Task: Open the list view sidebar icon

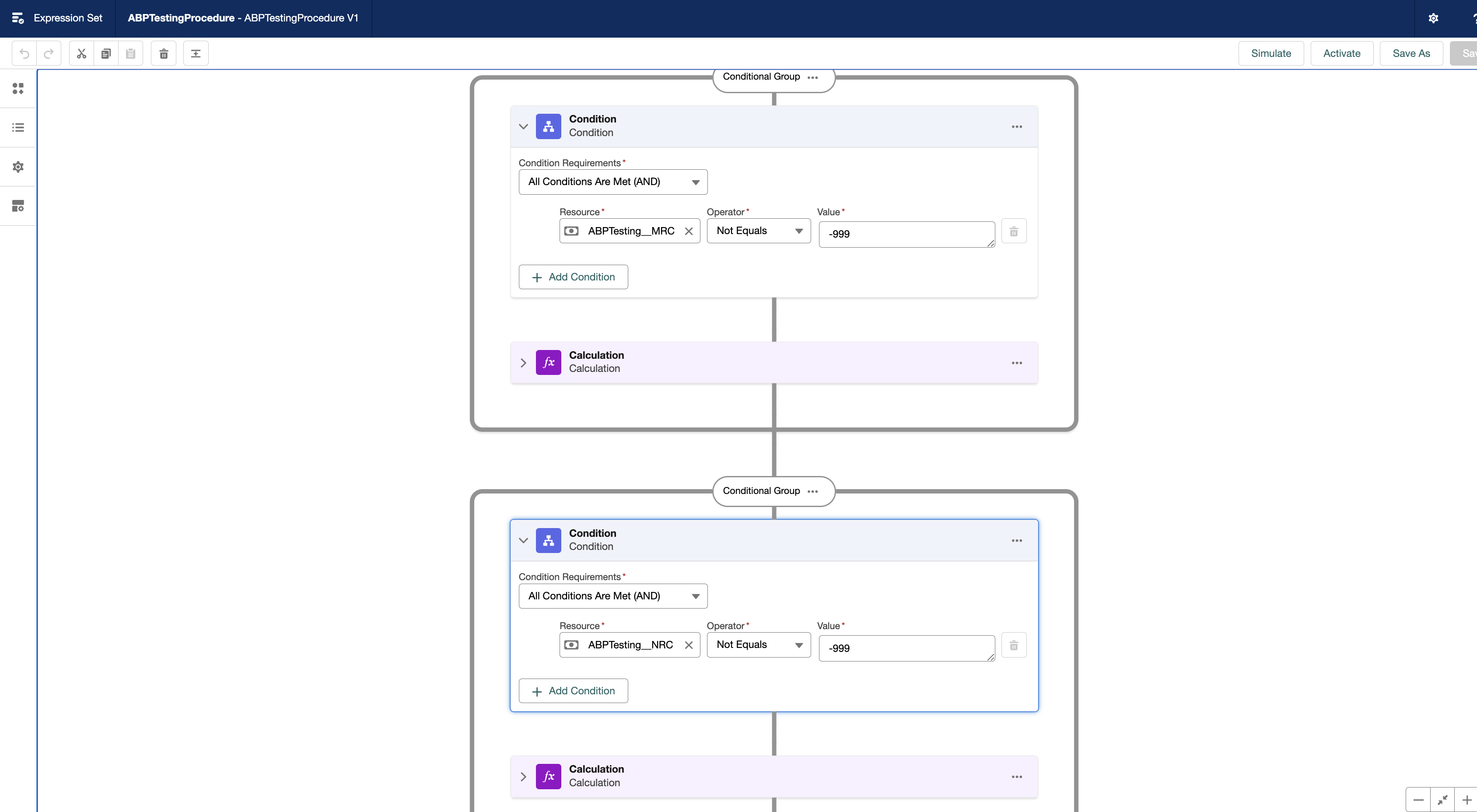Action: tap(18, 127)
